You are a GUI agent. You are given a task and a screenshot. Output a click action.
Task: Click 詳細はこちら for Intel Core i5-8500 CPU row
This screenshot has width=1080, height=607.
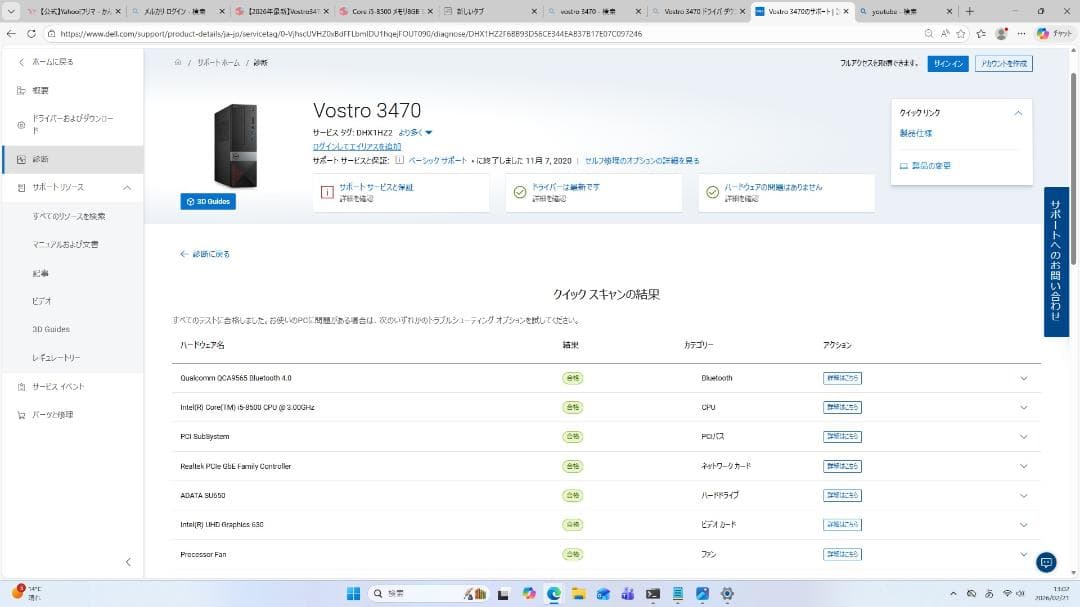842,407
